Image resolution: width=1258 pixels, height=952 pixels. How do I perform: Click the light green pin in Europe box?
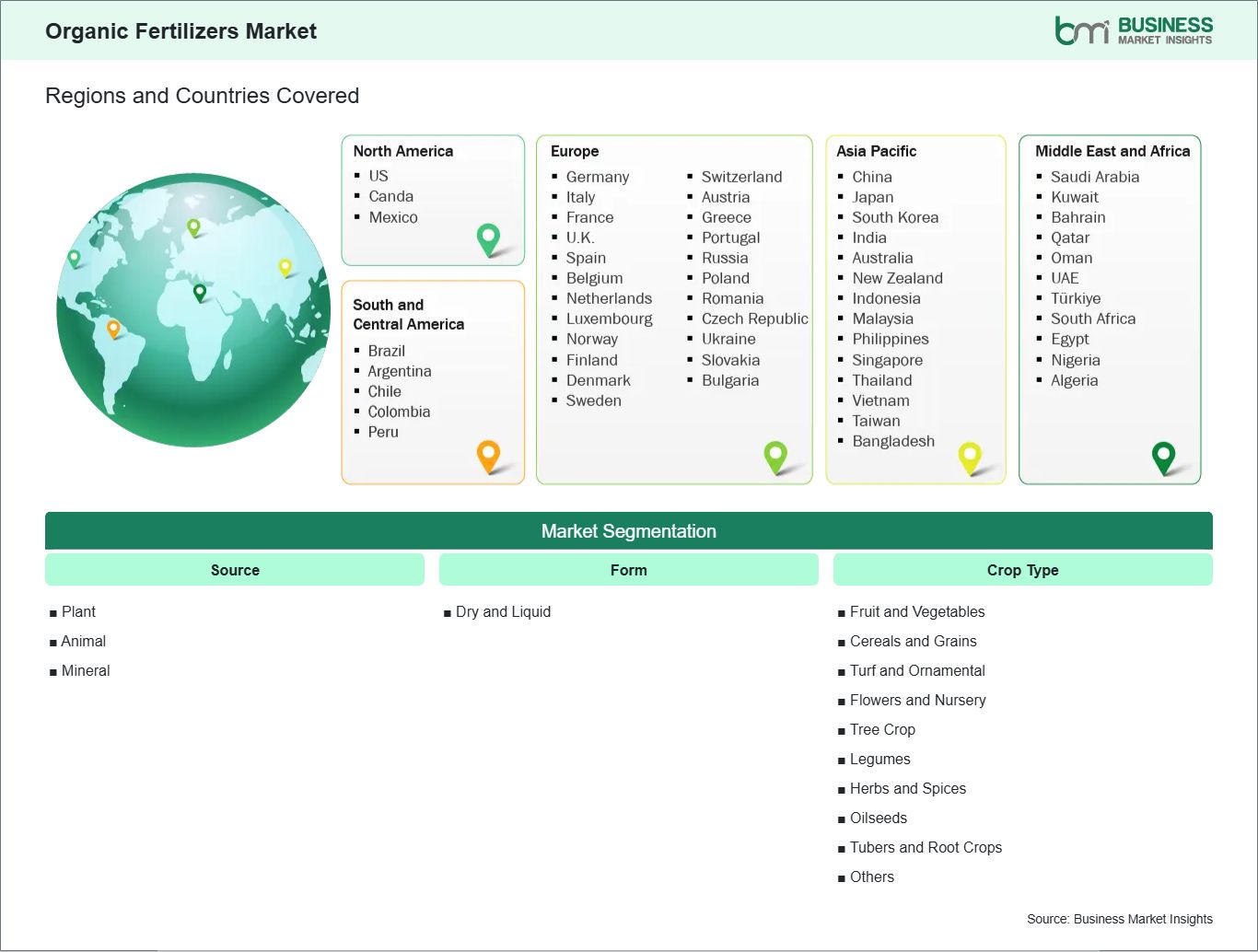(775, 455)
